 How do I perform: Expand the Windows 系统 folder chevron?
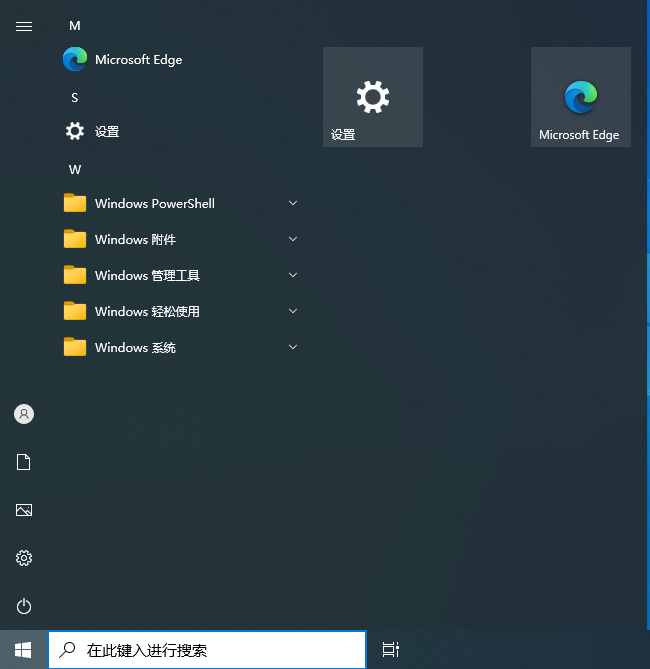293,347
